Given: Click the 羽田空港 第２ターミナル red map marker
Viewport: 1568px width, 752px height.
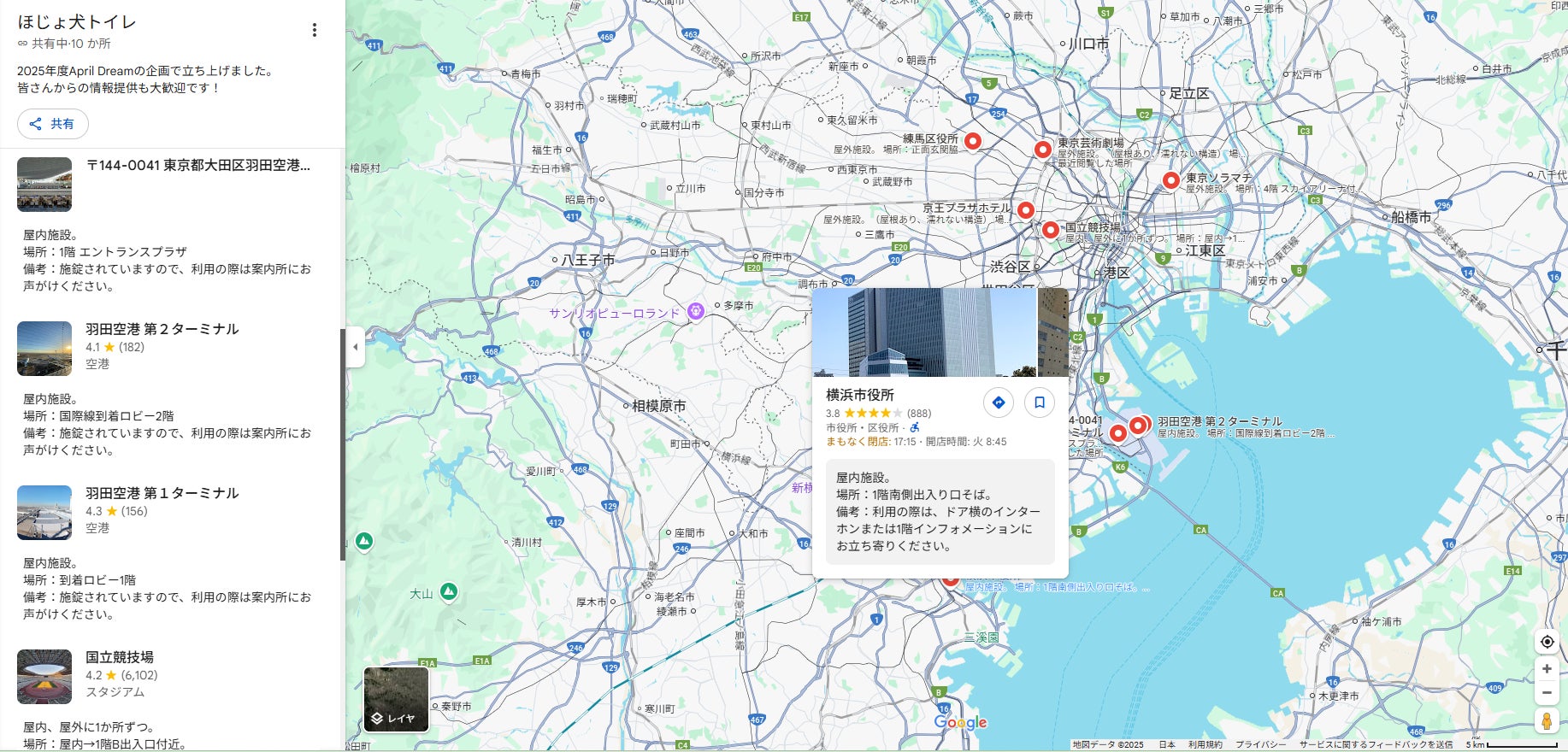Looking at the screenshot, I should [1139, 425].
